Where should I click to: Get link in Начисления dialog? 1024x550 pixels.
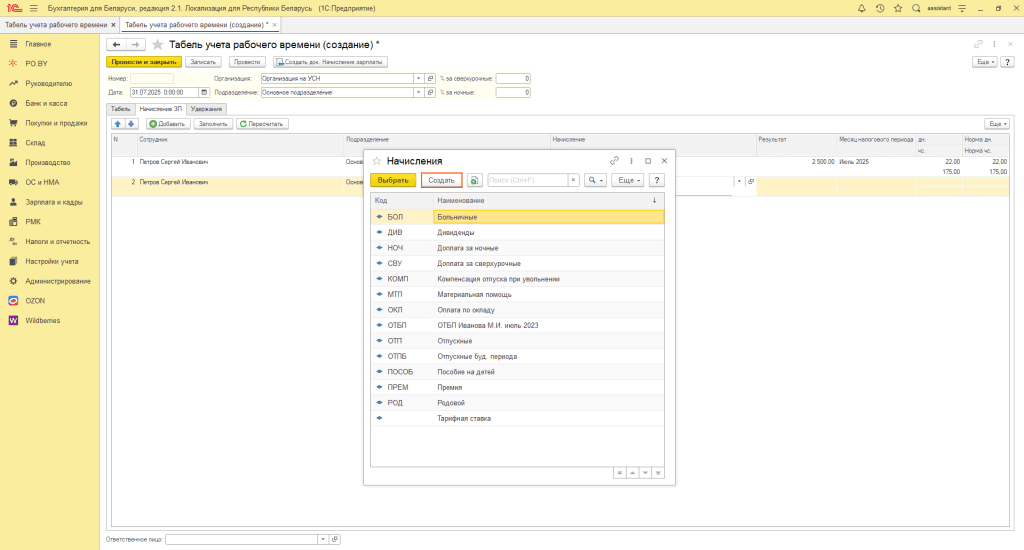614,161
